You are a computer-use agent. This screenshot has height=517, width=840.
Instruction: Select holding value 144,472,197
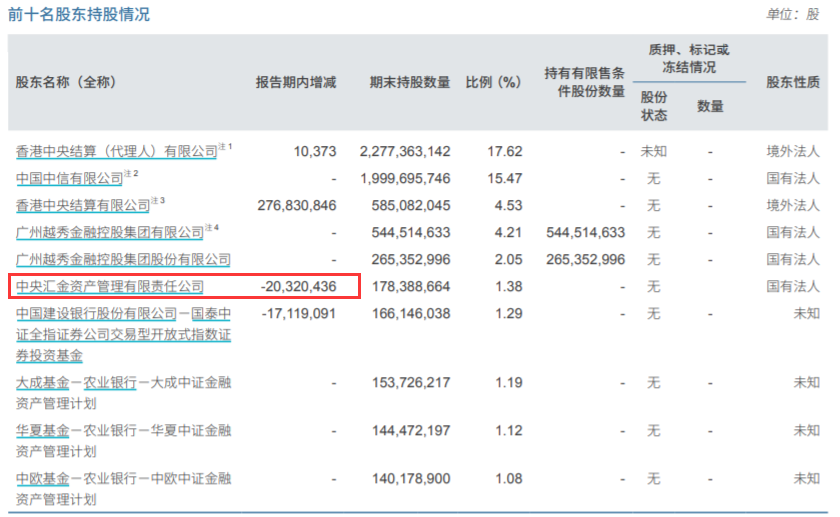click(x=411, y=431)
